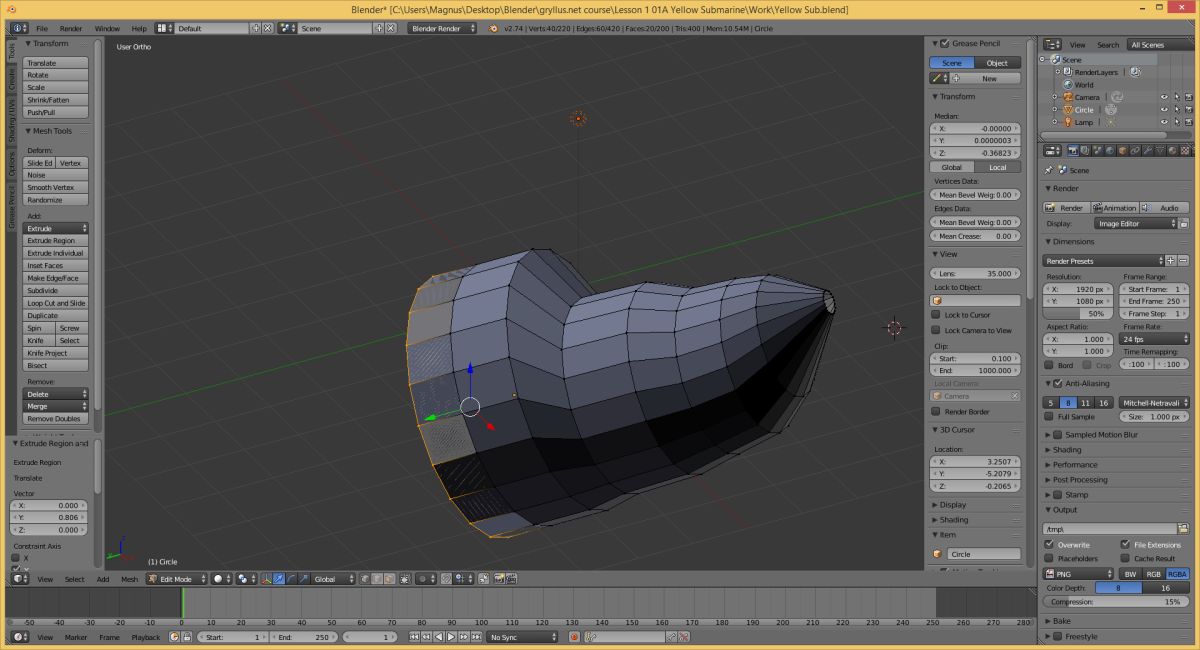This screenshot has height=650, width=1200.
Task: Open the Mesh menu in viewport header
Action: click(x=130, y=579)
